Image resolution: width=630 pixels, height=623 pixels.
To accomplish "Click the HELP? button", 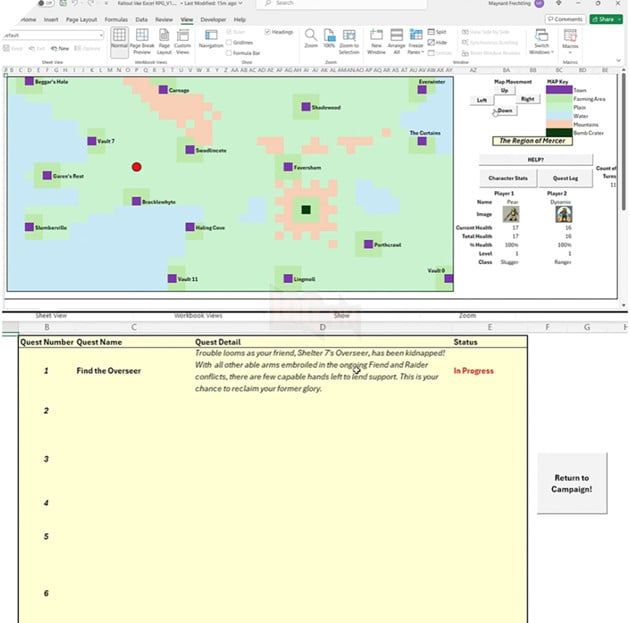I will (x=536, y=159).
